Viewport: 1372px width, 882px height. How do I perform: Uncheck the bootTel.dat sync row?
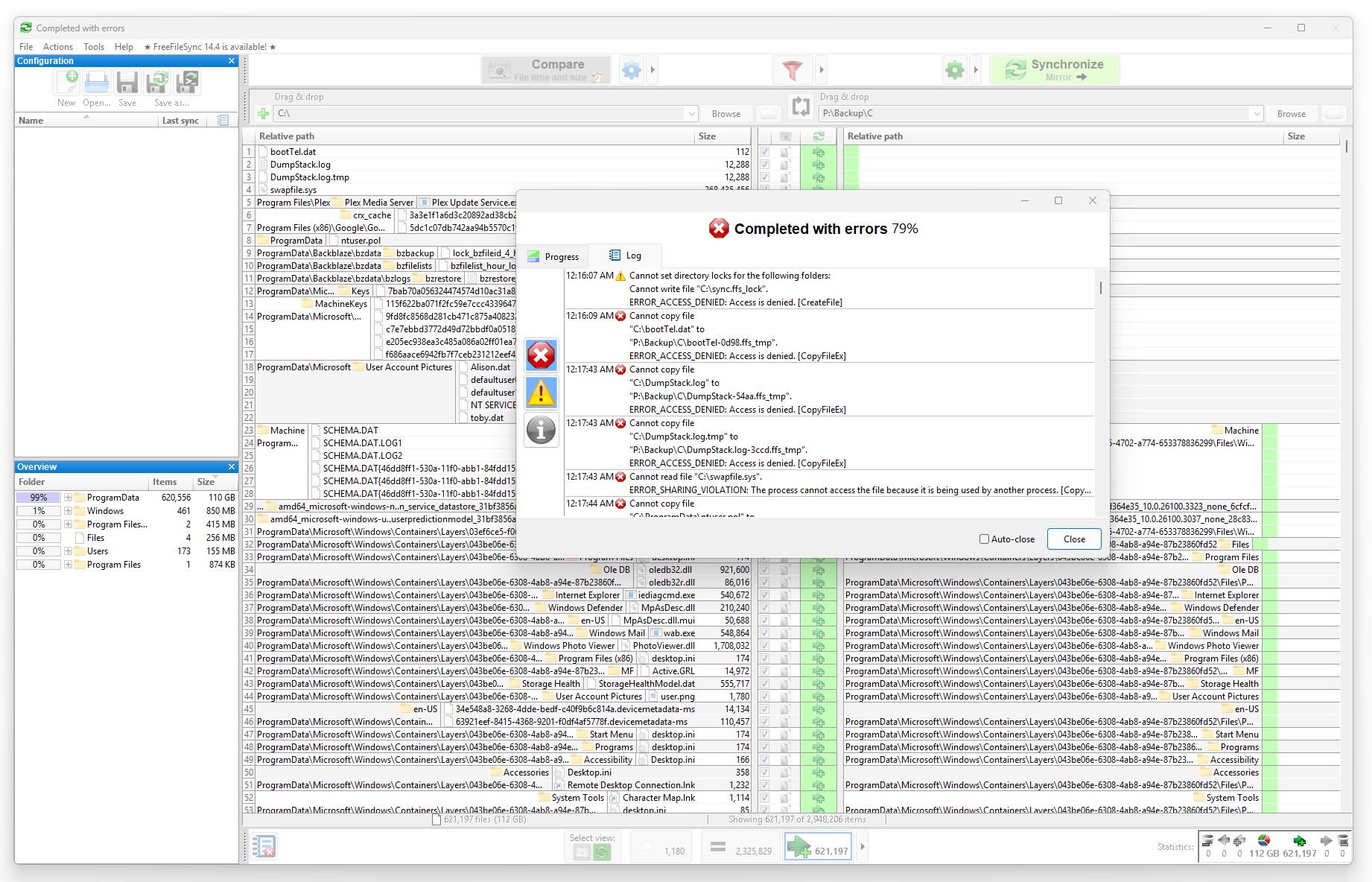(x=765, y=151)
